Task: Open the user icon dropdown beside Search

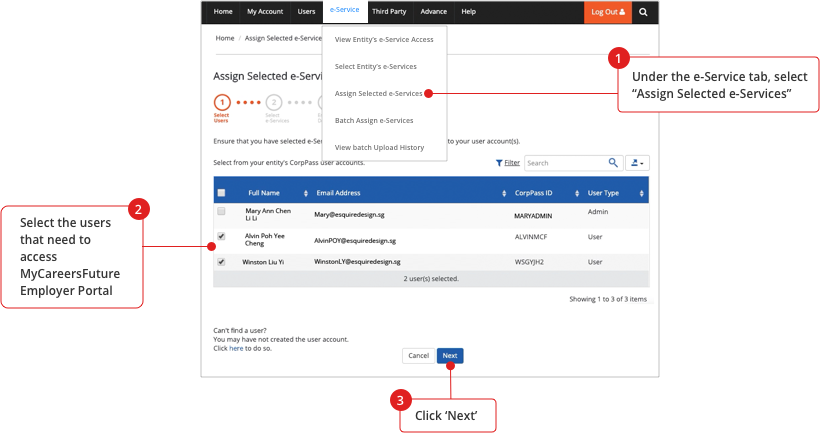Action: click(x=636, y=162)
